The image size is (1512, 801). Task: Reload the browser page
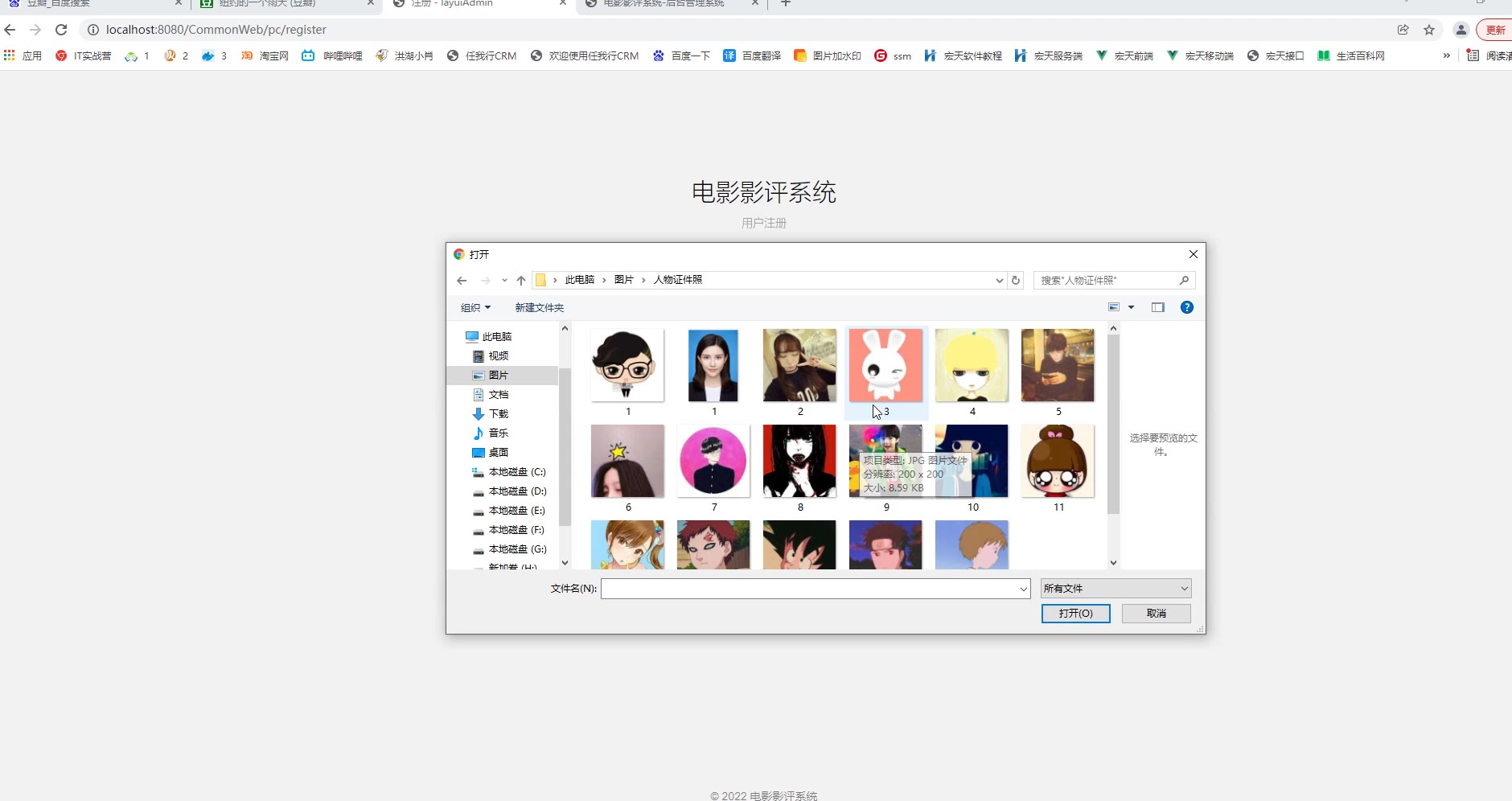pyautogui.click(x=61, y=30)
